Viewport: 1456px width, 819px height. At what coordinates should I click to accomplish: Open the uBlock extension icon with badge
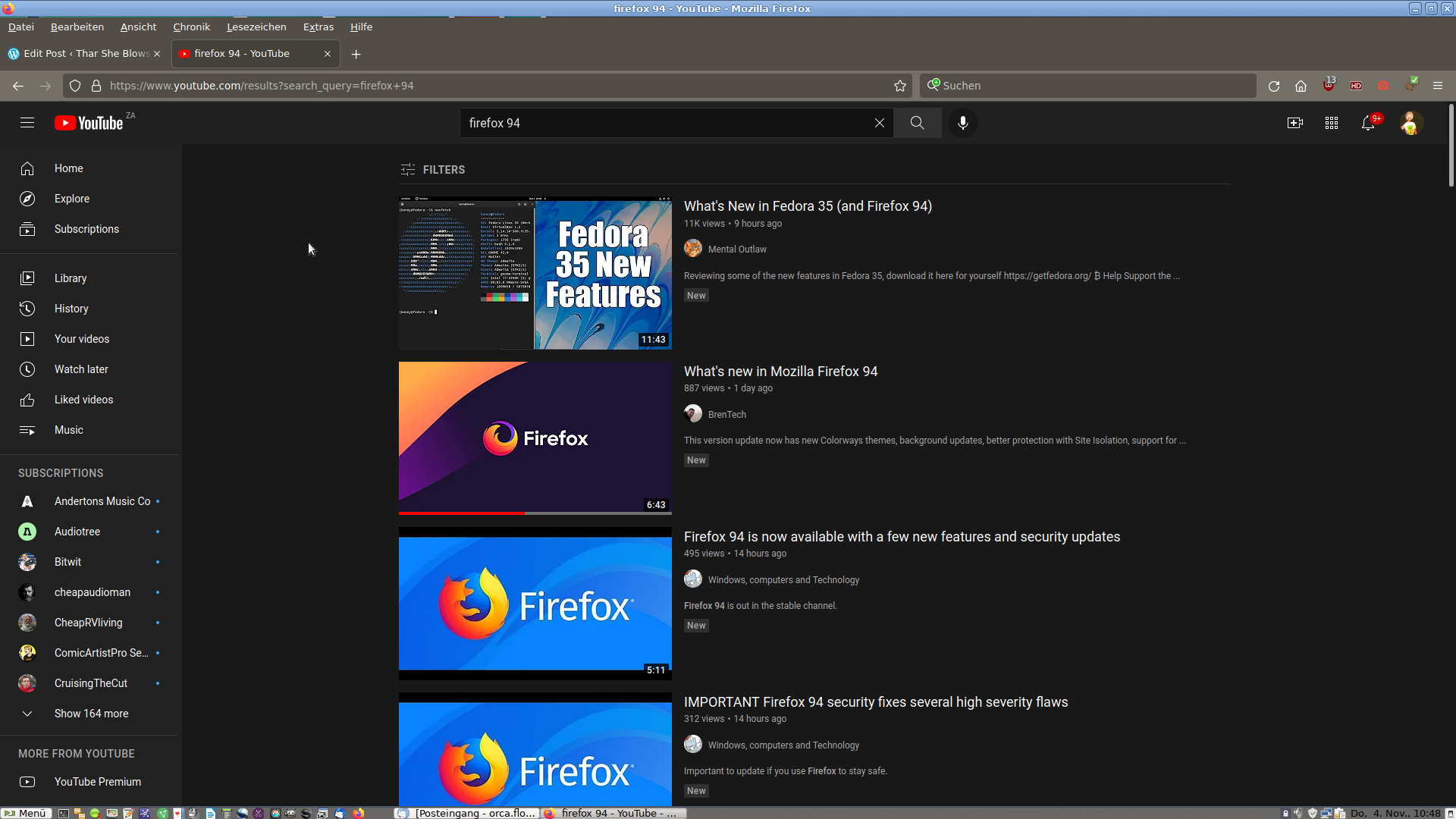pyautogui.click(x=1329, y=85)
